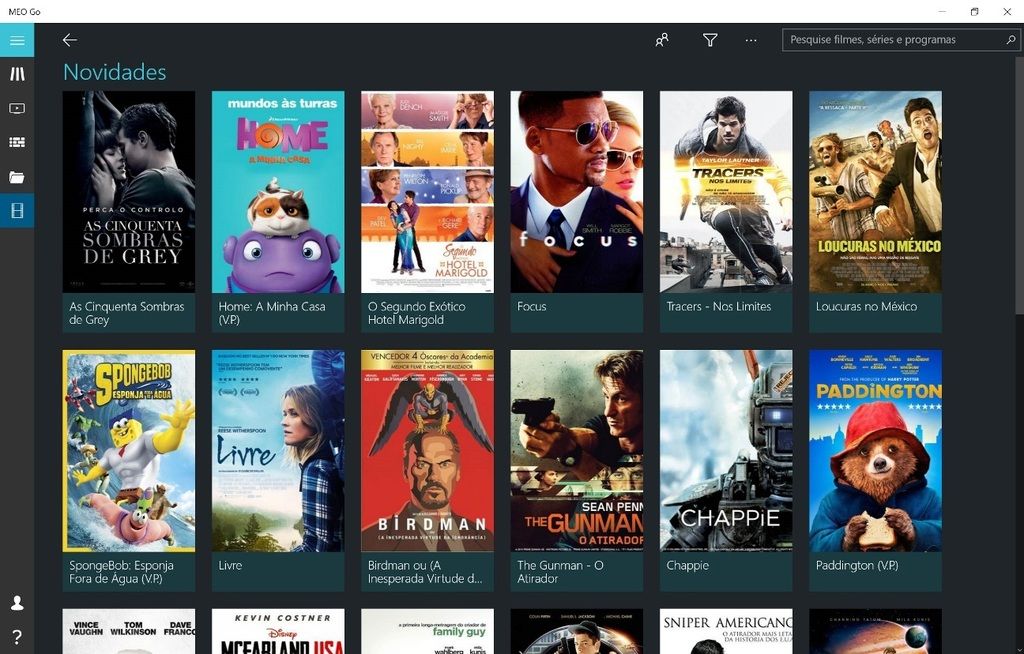Click the 'Loucuras no México' title
The image size is (1024, 654).
[x=866, y=306]
